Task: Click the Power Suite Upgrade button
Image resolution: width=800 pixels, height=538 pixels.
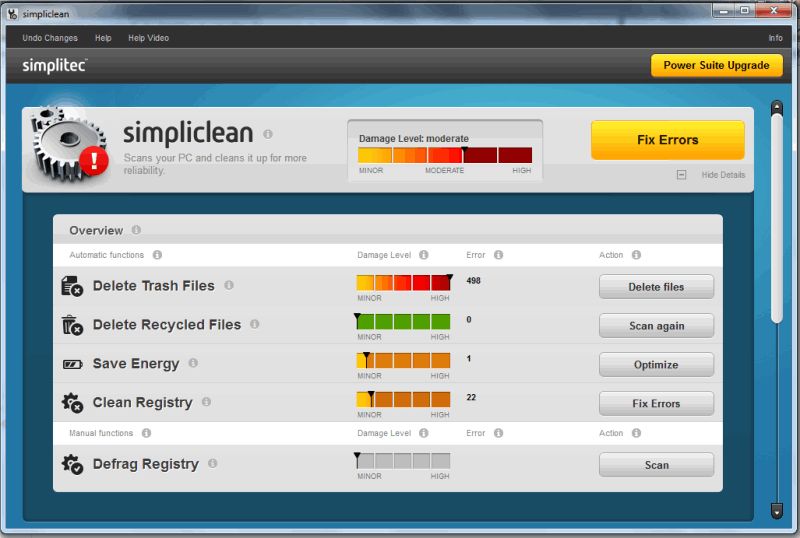Action: click(x=716, y=65)
